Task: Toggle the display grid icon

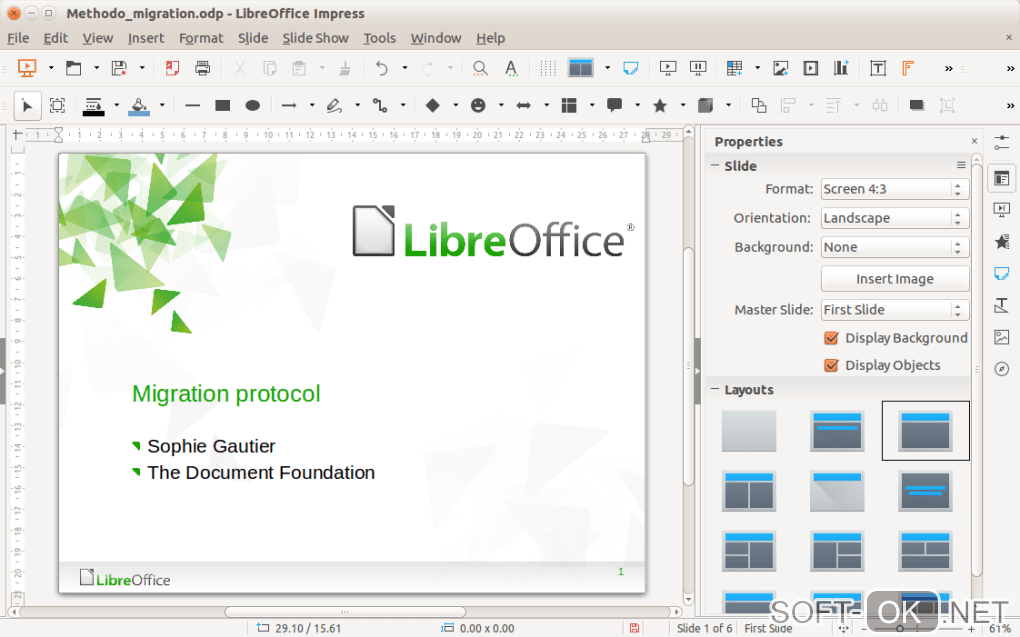Action: 548,68
